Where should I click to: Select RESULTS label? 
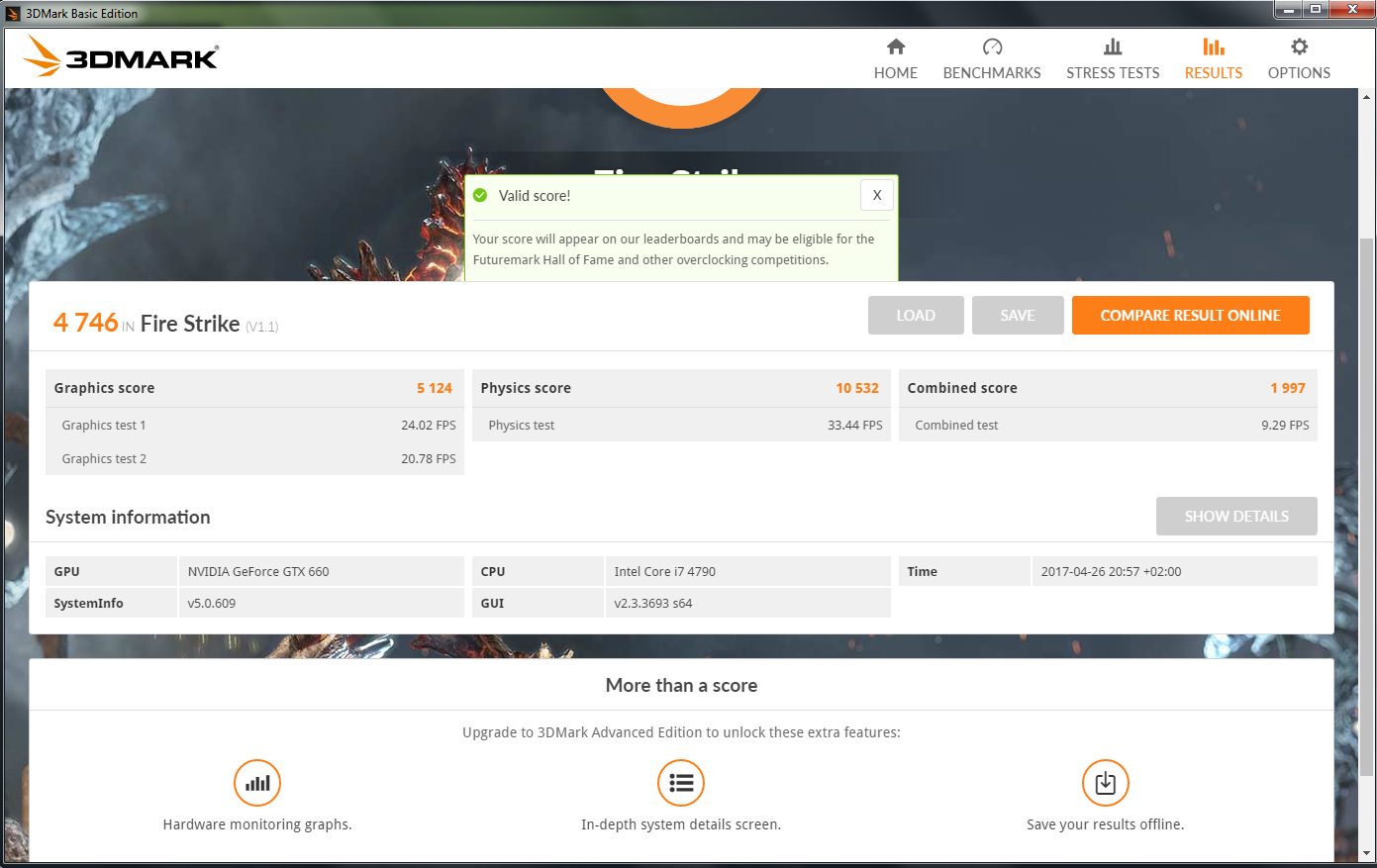click(x=1214, y=73)
